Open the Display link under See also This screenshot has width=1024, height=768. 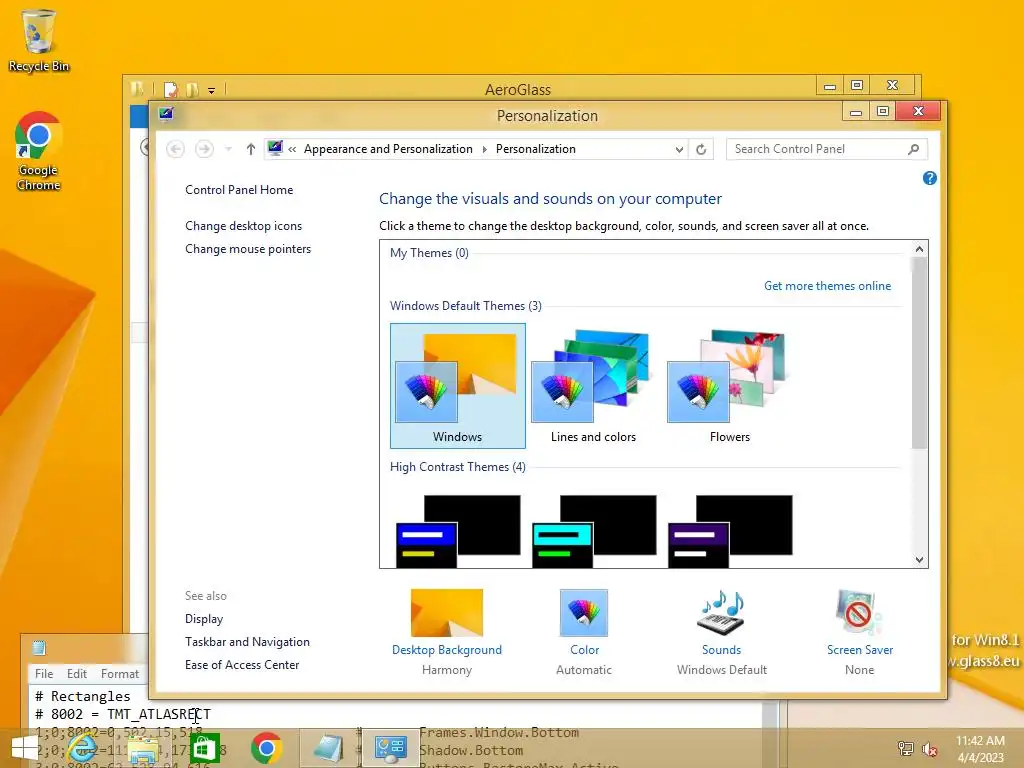(x=204, y=618)
